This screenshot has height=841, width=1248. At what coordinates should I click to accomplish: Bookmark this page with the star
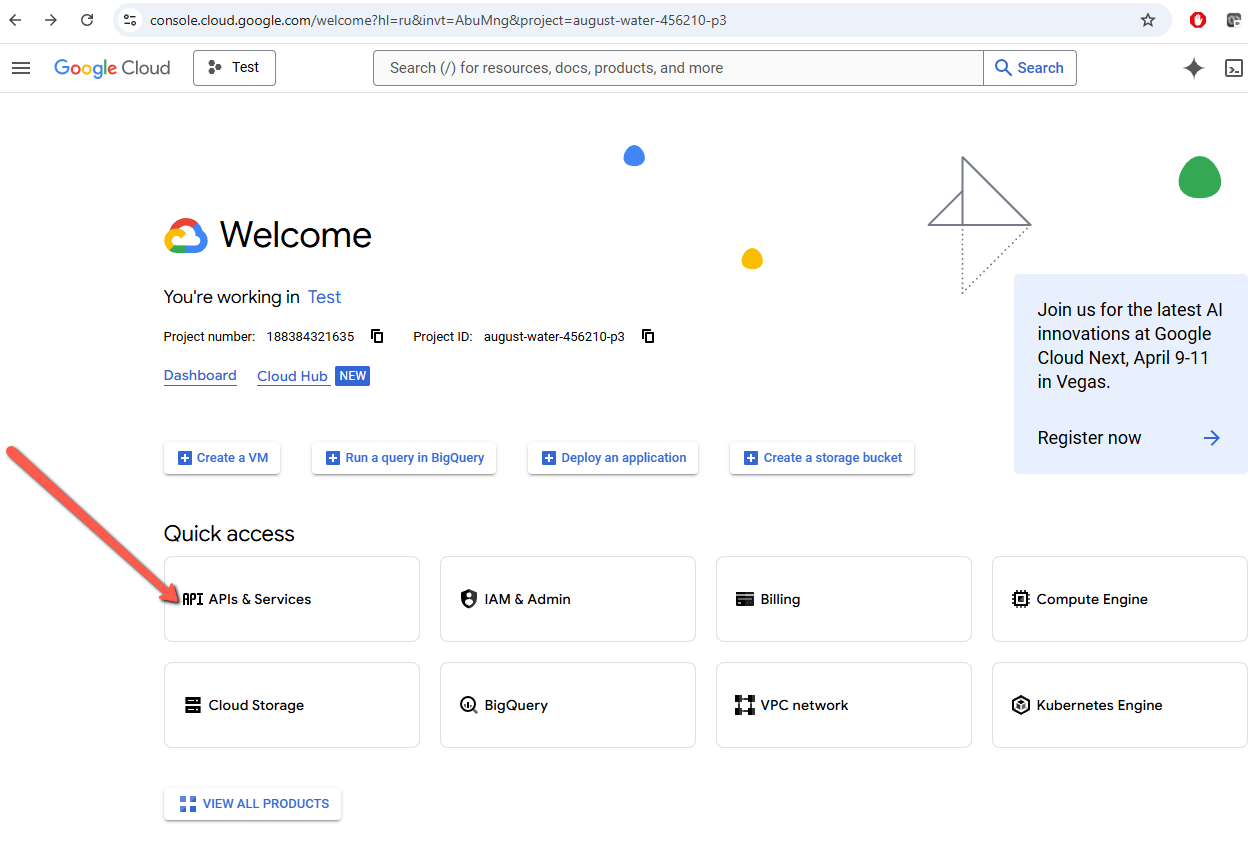pyautogui.click(x=1148, y=20)
